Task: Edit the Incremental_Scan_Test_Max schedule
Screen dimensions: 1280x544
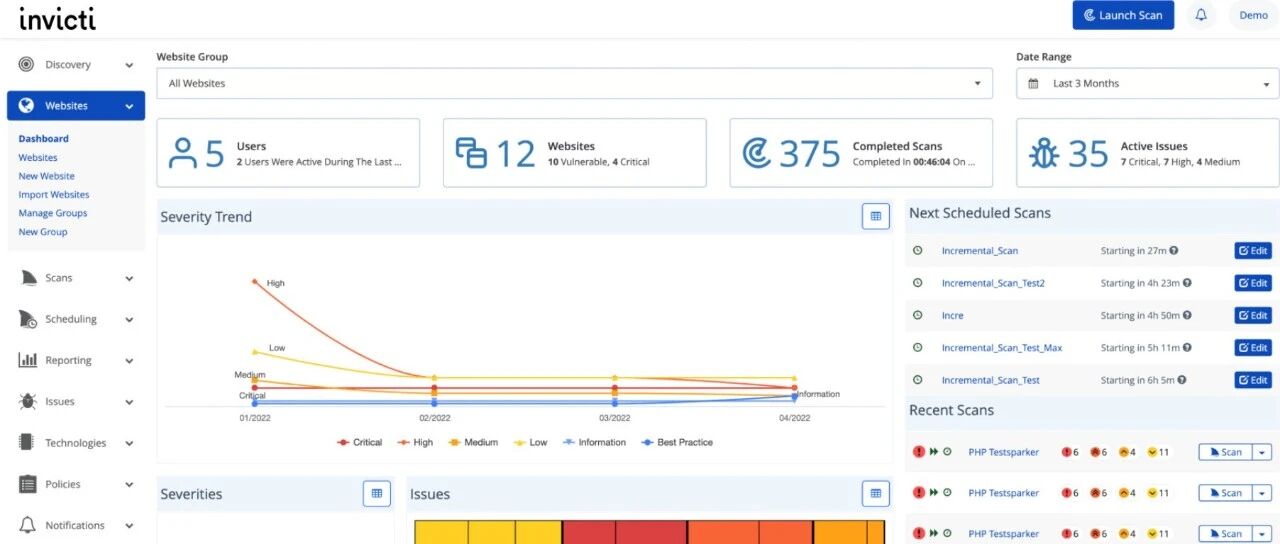Action: pyautogui.click(x=1253, y=347)
